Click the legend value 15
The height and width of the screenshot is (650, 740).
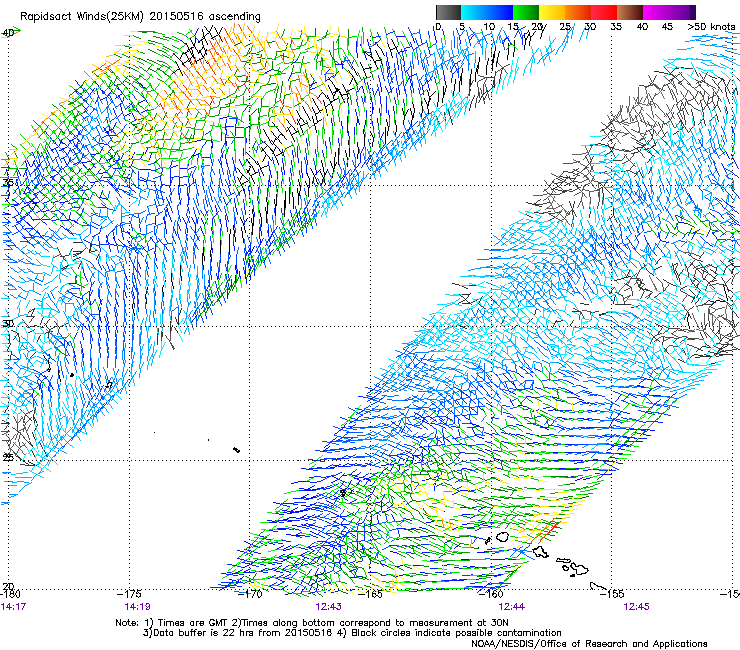point(514,27)
